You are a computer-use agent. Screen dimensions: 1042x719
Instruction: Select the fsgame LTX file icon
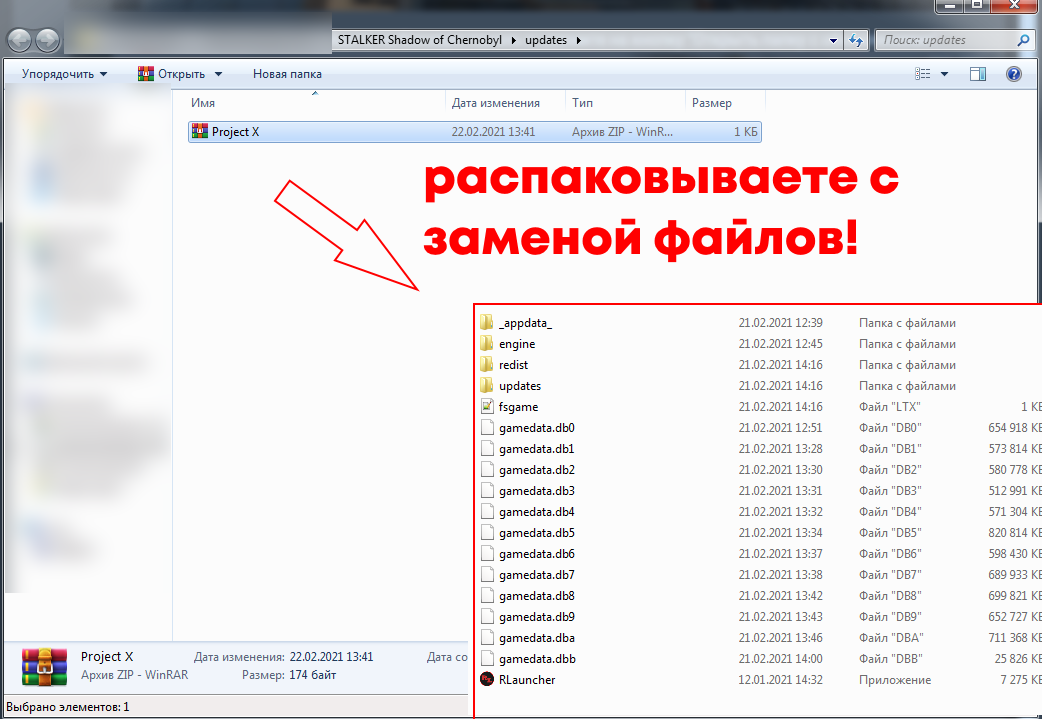point(487,407)
